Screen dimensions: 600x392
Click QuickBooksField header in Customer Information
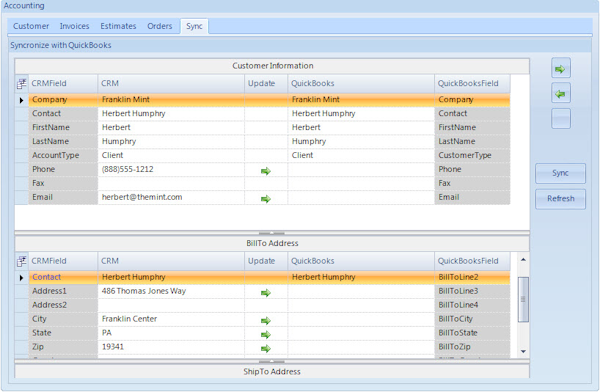tap(472, 83)
